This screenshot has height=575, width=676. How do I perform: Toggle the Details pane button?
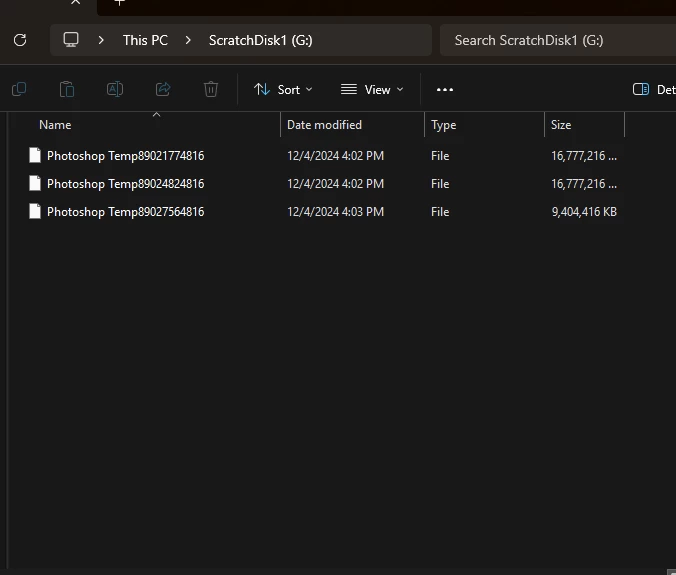[654, 90]
